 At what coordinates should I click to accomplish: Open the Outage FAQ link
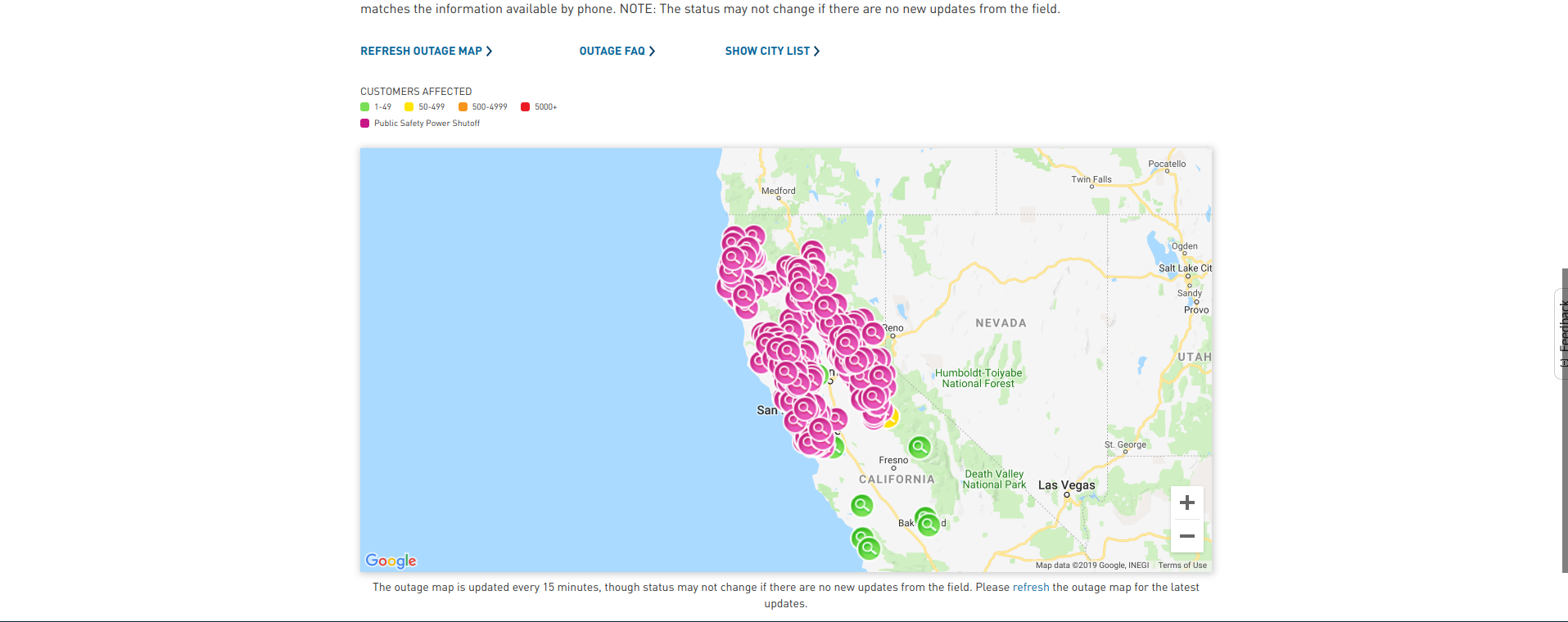617,51
